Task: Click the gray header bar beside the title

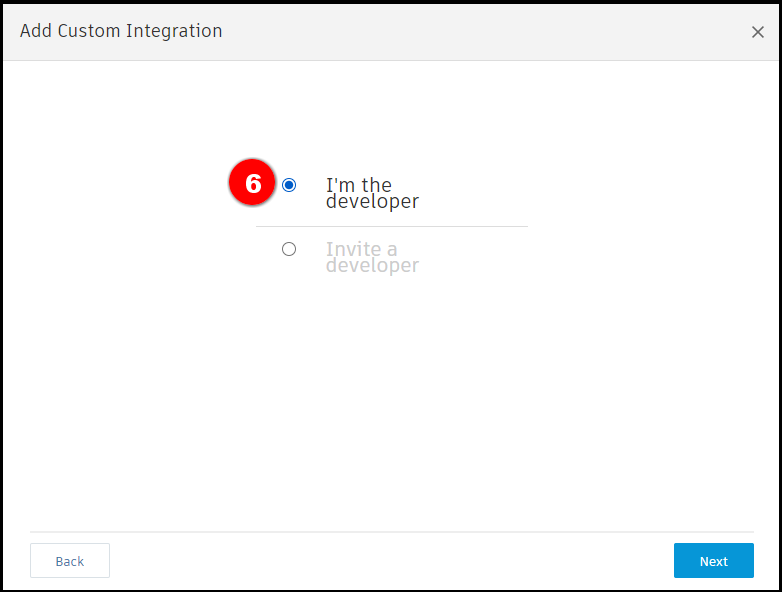Action: coord(480,31)
